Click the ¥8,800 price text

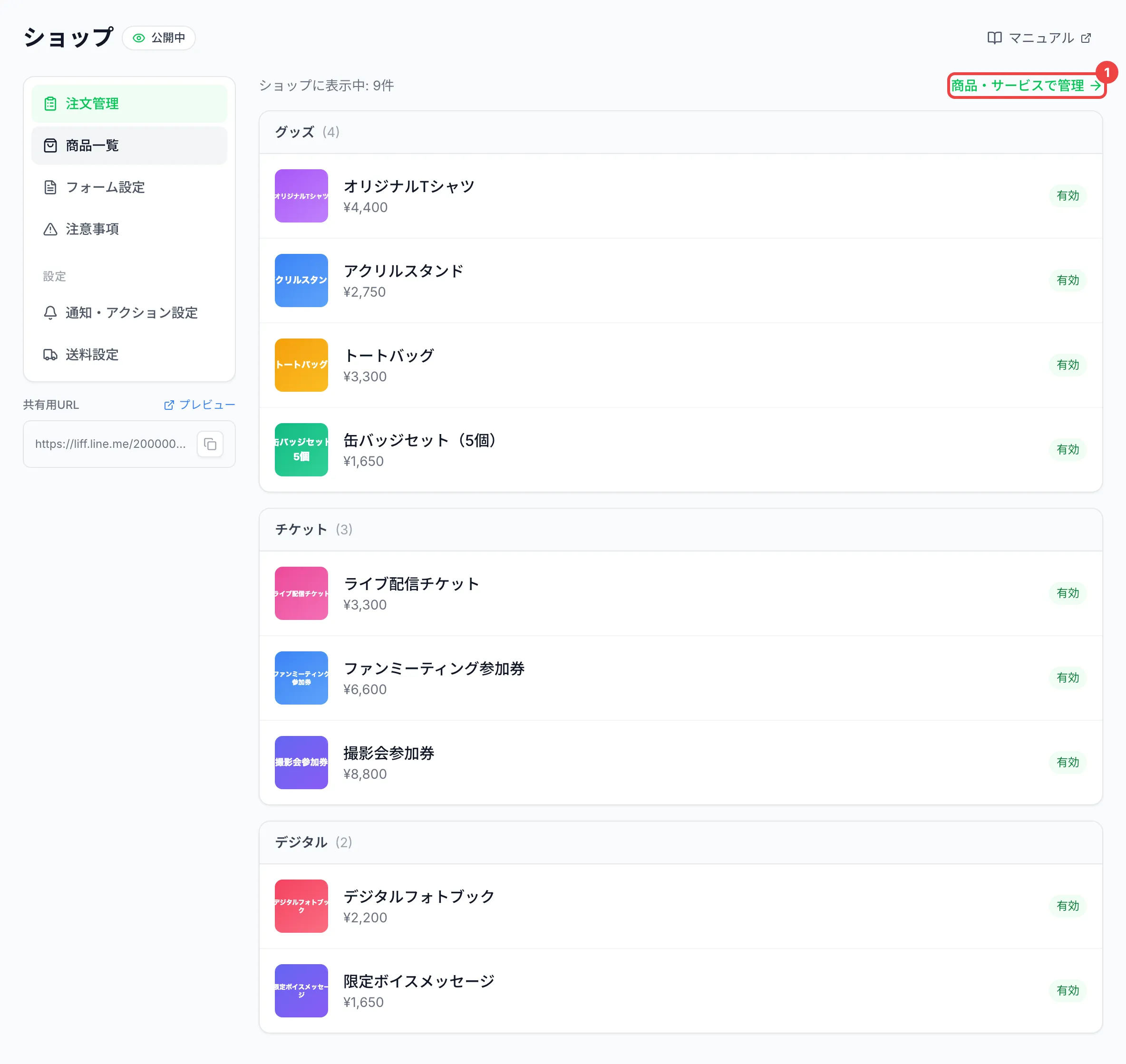(365, 774)
